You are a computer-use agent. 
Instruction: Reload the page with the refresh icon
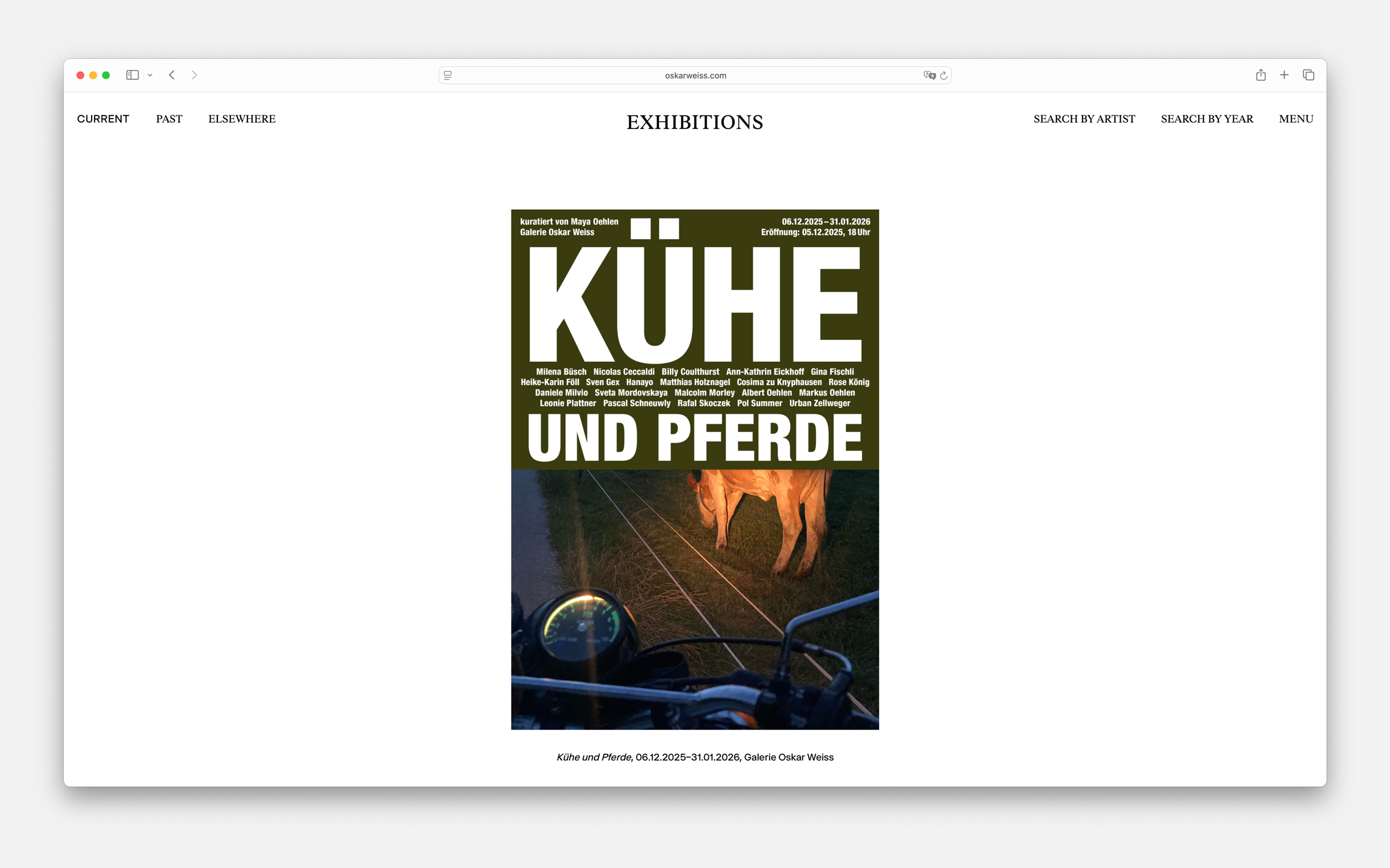[944, 75]
